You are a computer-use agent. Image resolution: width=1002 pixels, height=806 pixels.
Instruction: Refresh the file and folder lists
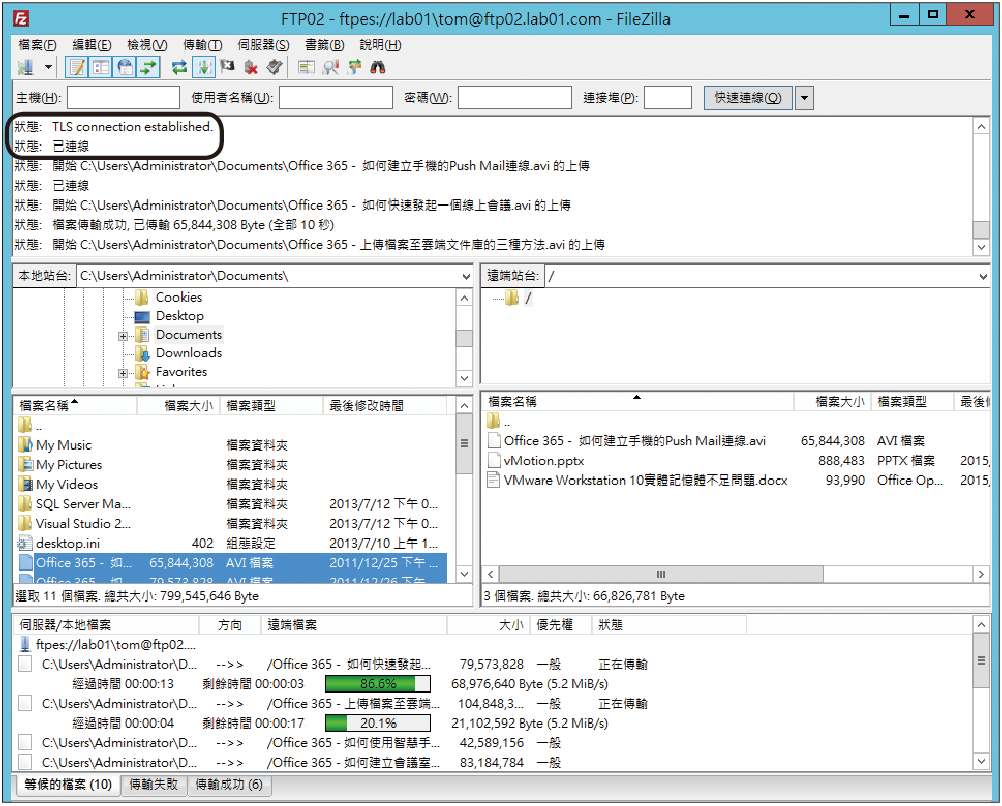pos(180,66)
